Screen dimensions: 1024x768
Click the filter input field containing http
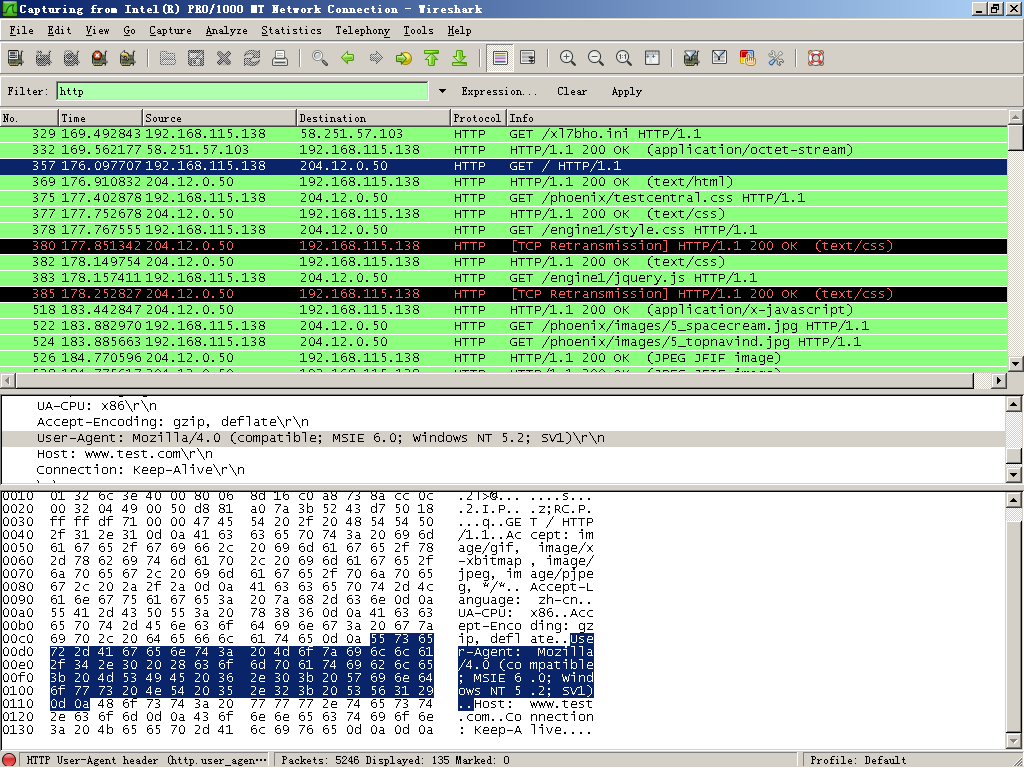[x=242, y=91]
